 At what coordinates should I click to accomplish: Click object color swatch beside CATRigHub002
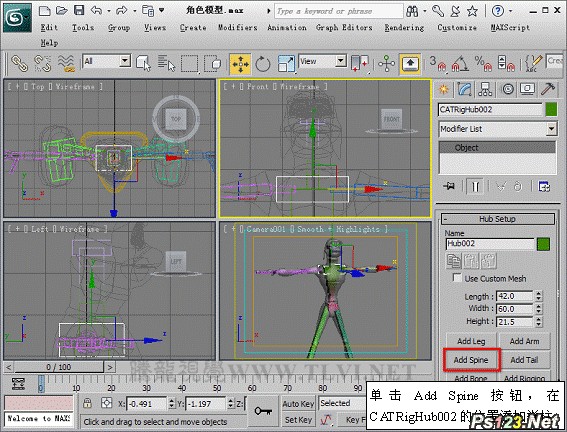click(x=551, y=110)
